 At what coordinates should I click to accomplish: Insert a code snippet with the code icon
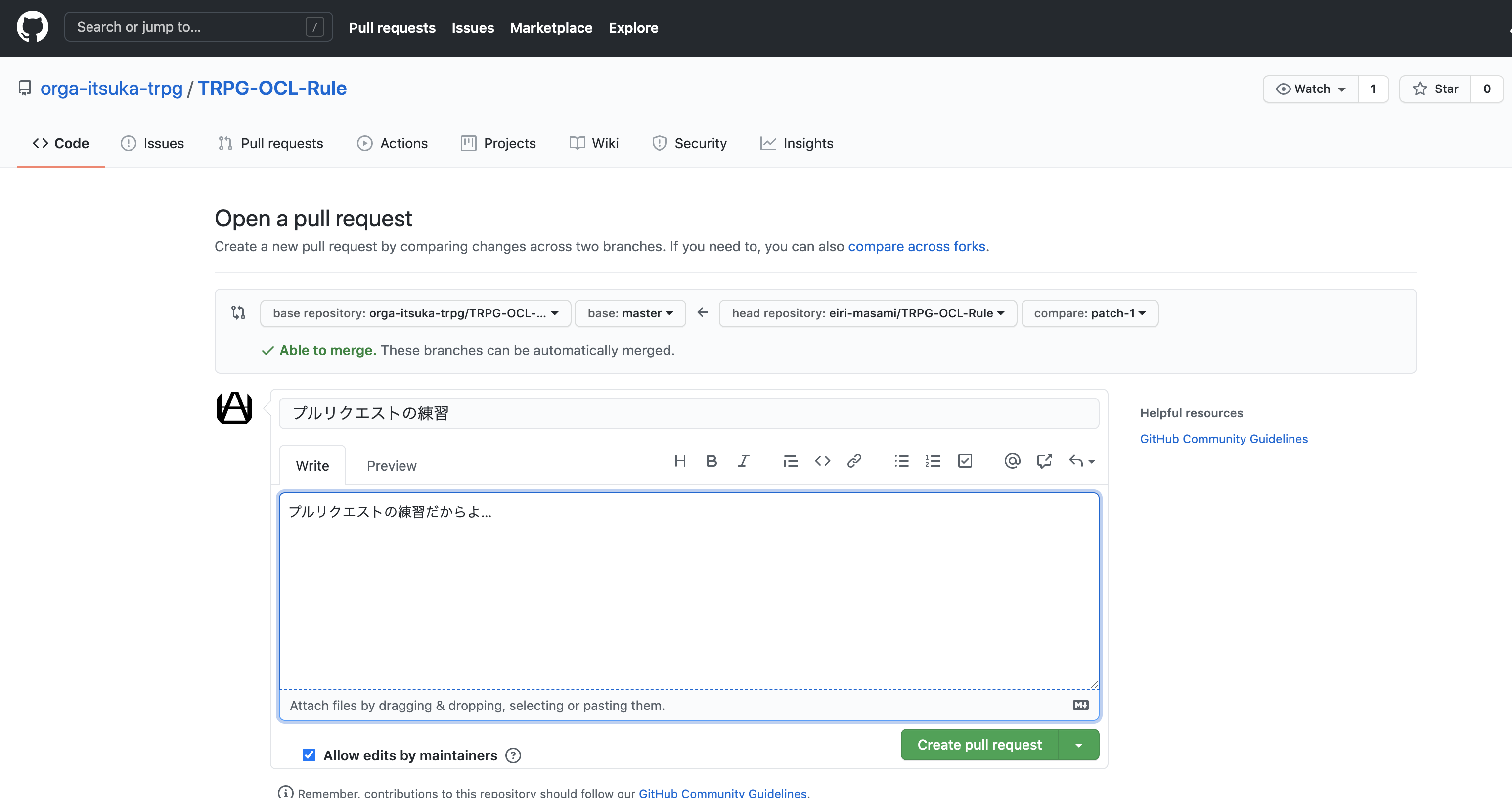point(822,461)
